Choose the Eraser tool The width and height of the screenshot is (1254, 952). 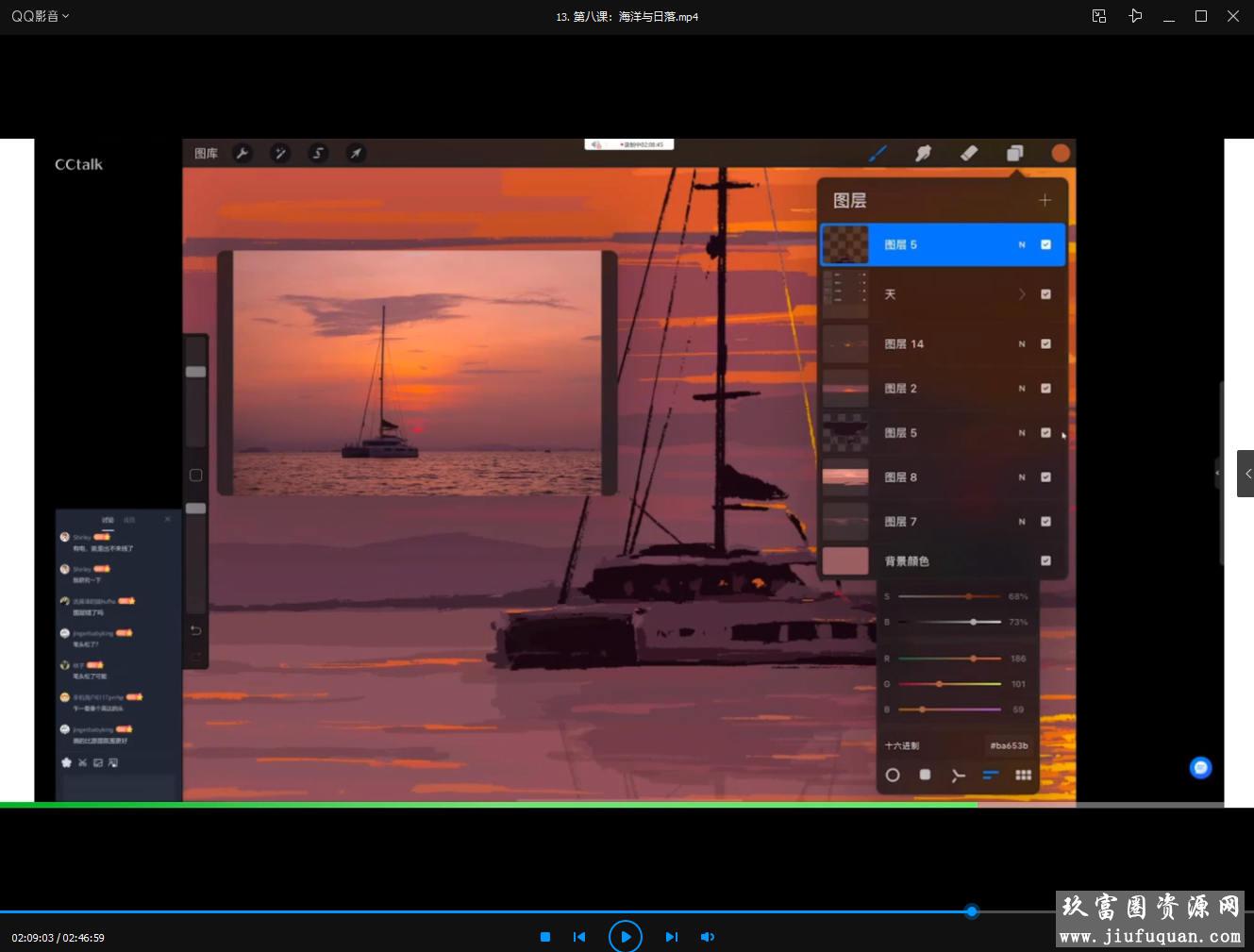969,153
